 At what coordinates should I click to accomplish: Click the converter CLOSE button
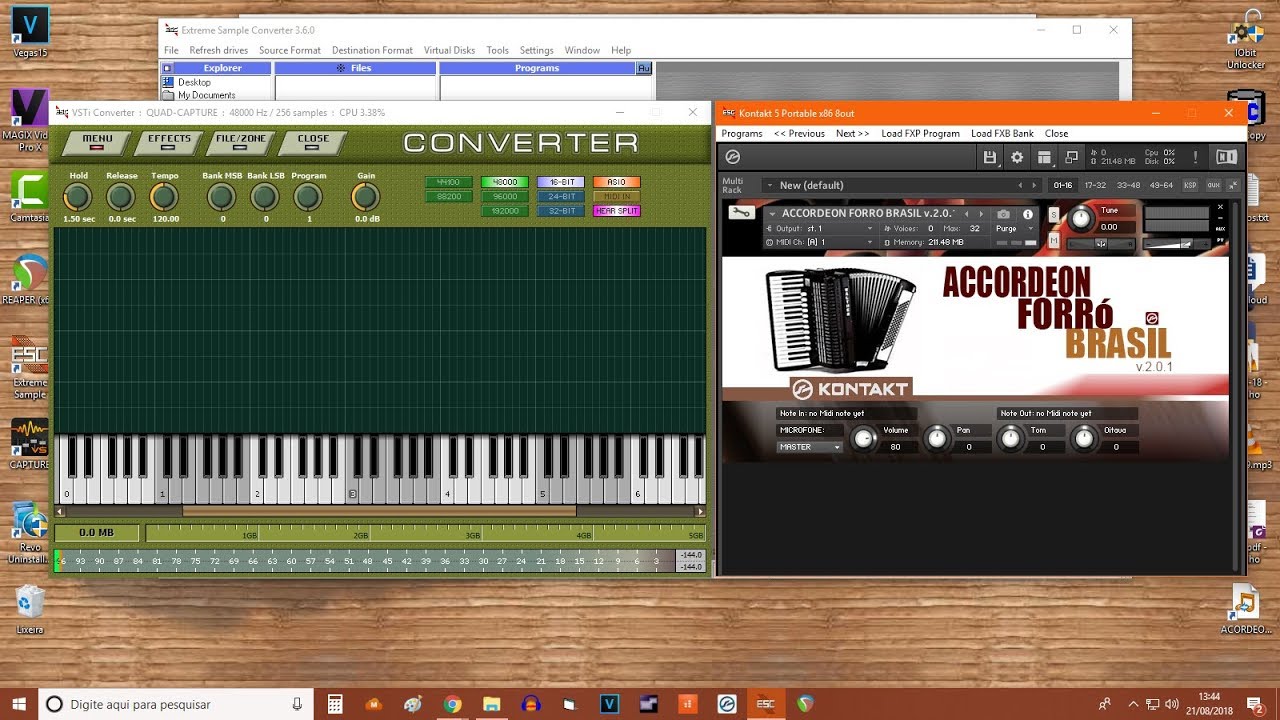click(313, 142)
